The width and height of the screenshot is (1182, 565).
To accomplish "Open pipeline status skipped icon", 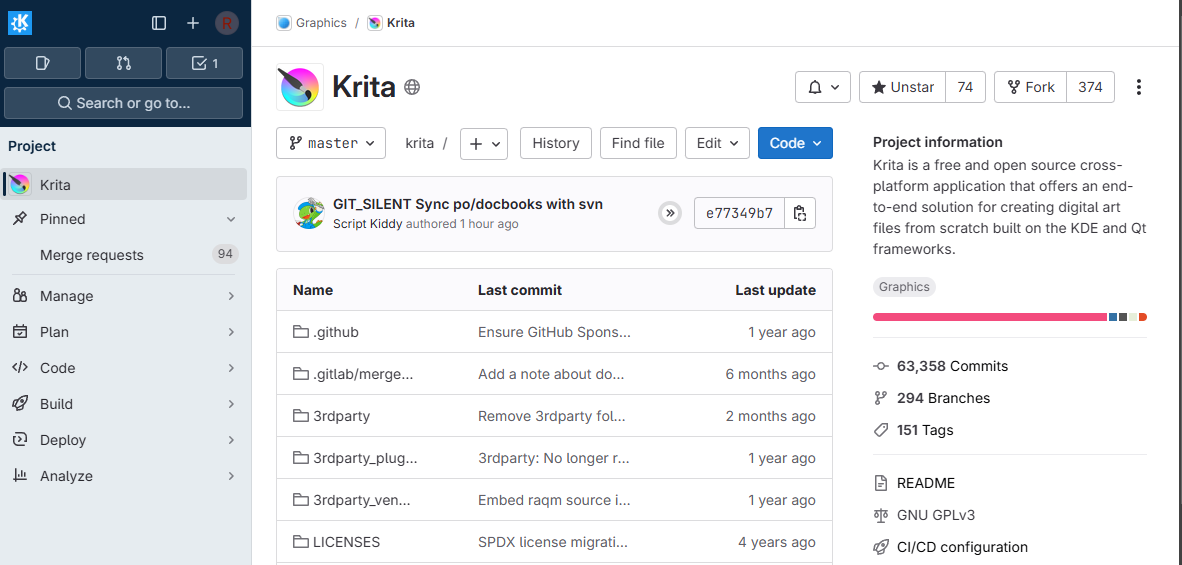I will pos(669,213).
